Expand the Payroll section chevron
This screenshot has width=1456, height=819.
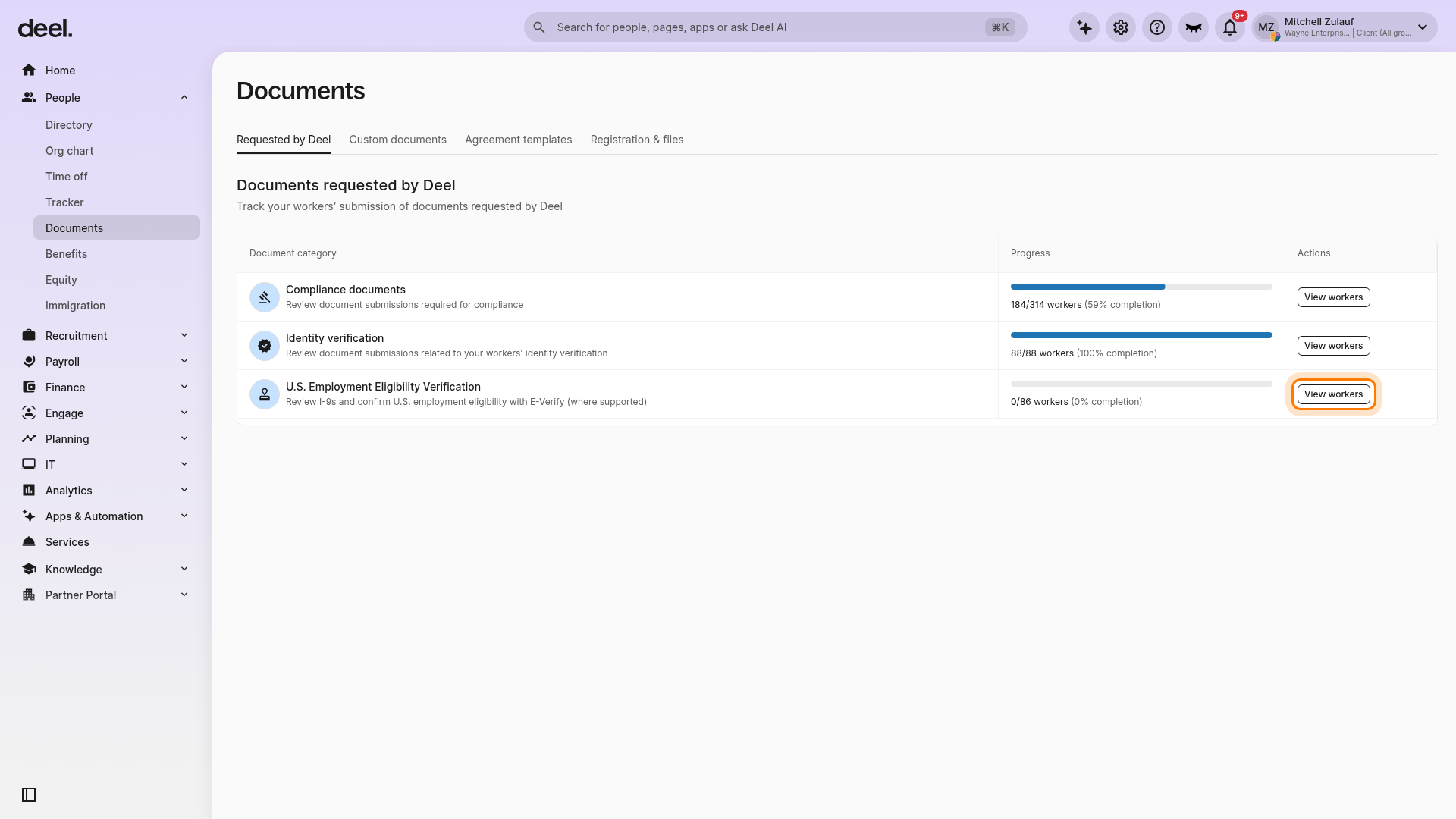point(184,361)
